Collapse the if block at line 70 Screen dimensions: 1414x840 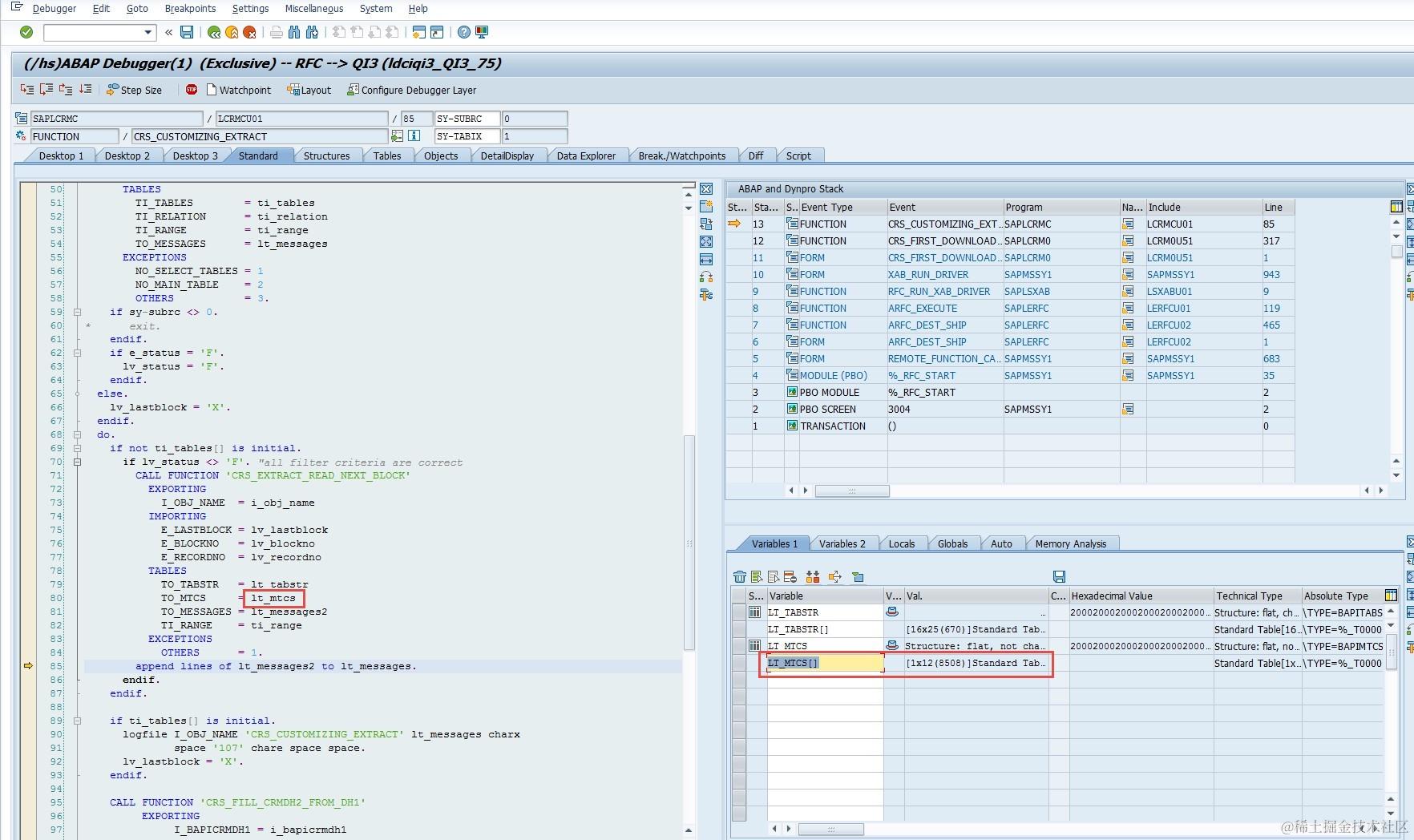[x=78, y=462]
